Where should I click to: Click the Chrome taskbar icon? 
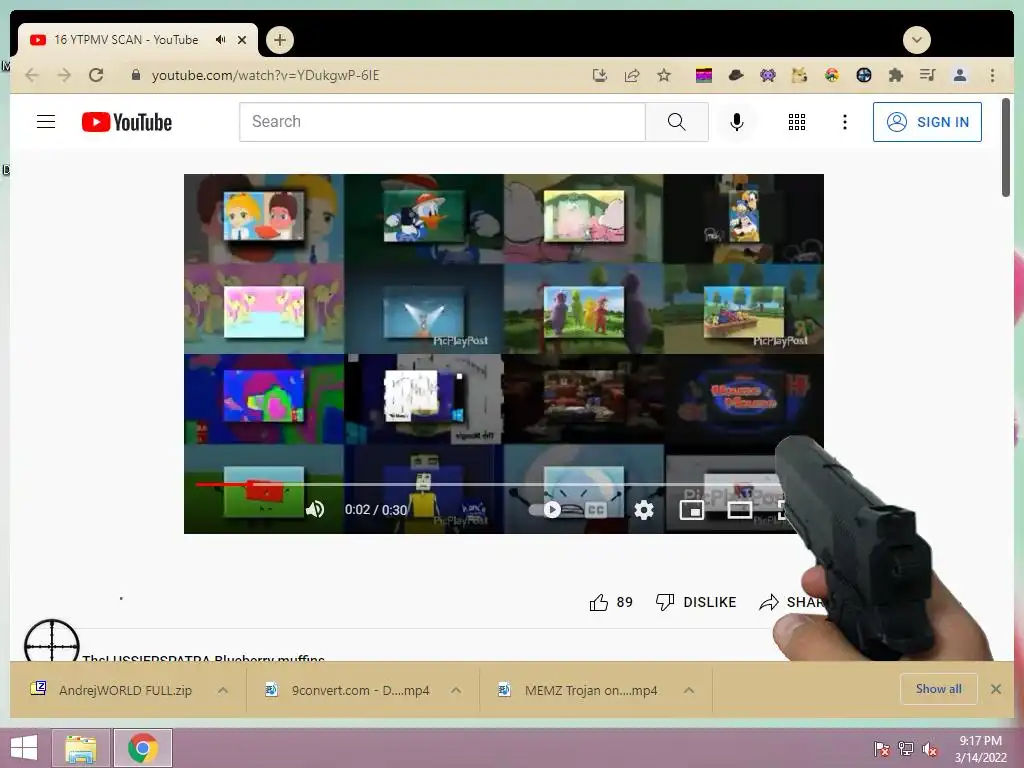click(x=143, y=748)
